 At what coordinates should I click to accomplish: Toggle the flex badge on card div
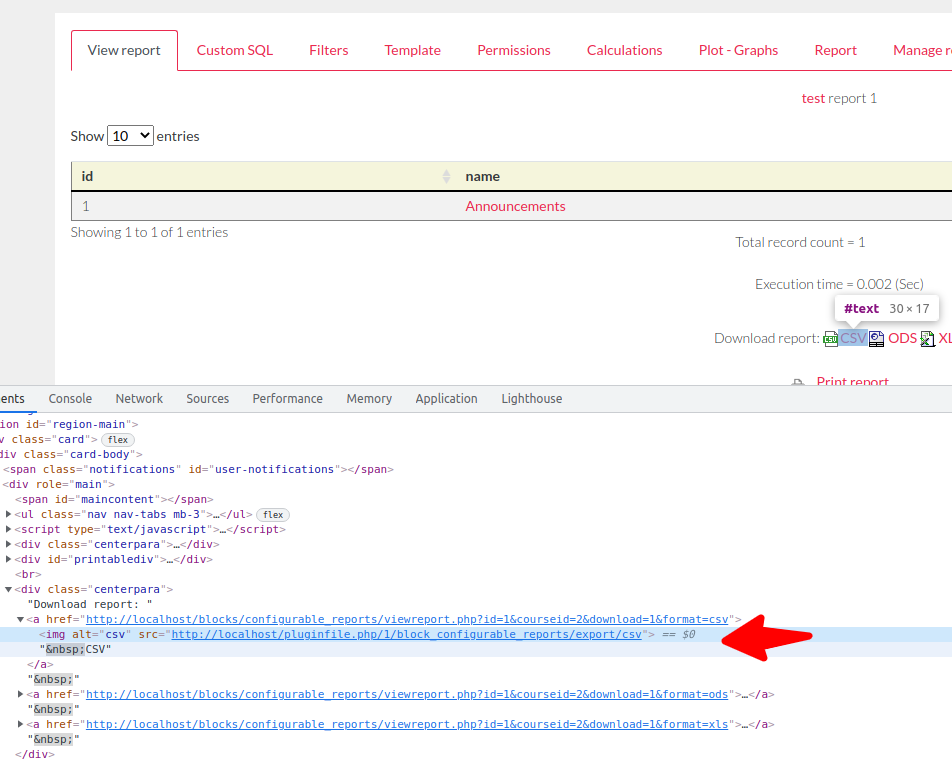pyautogui.click(x=118, y=439)
